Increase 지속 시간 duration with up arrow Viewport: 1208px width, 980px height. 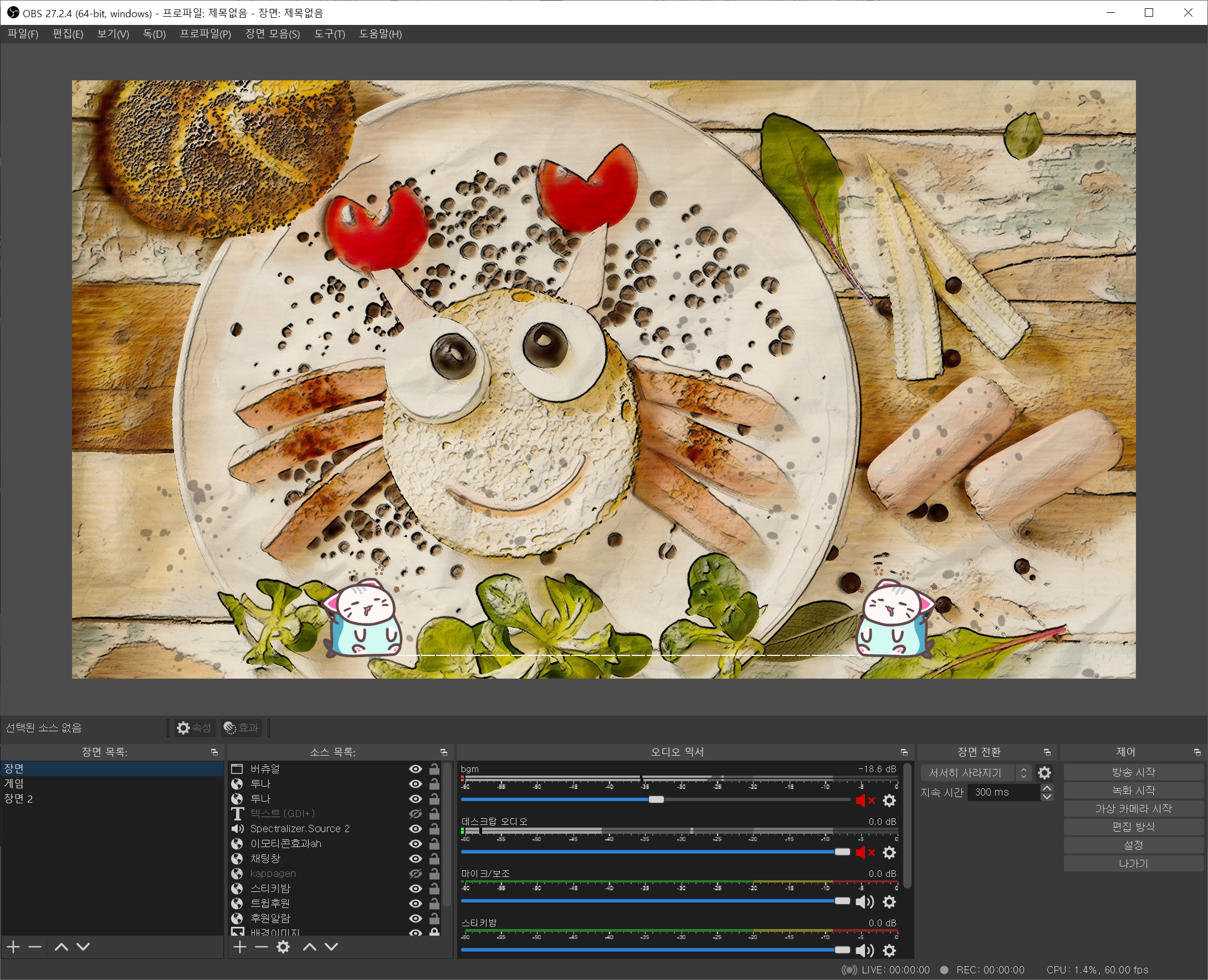coord(1047,788)
